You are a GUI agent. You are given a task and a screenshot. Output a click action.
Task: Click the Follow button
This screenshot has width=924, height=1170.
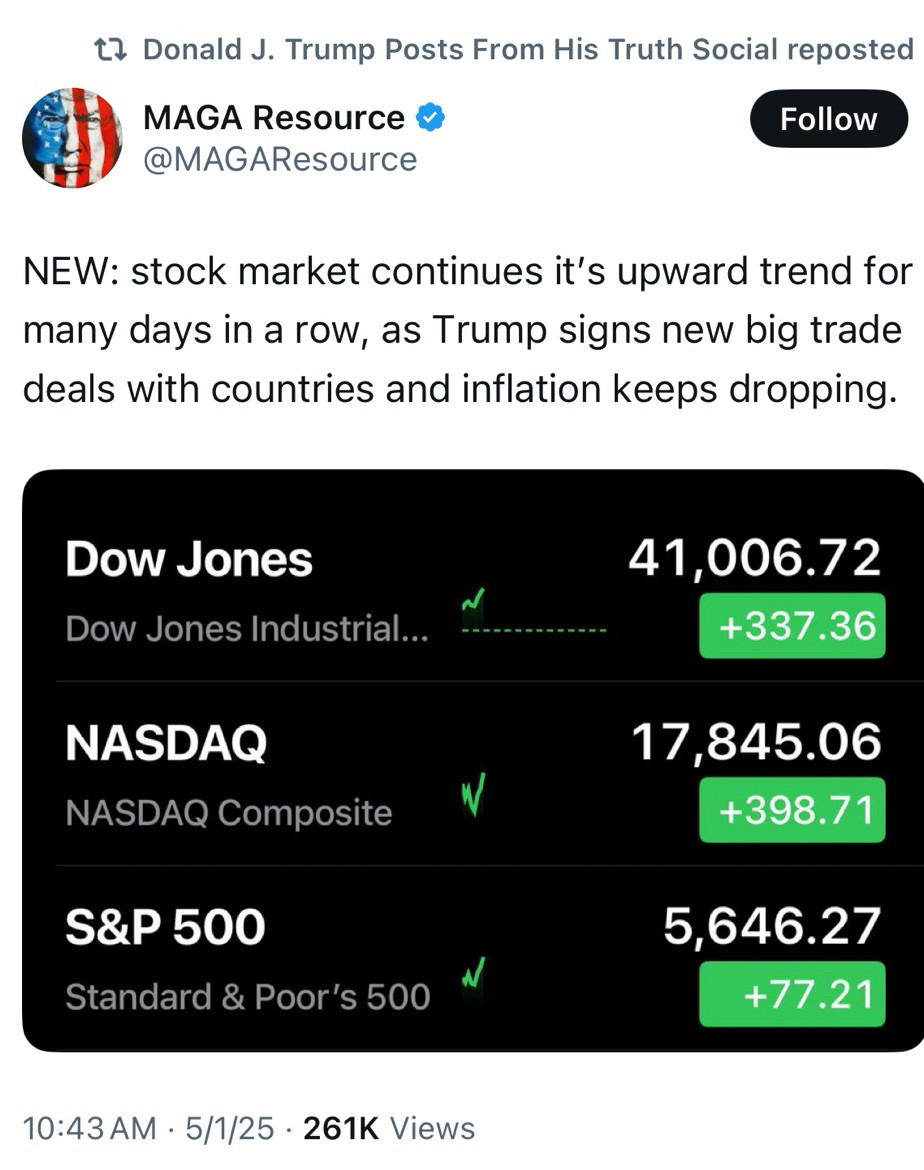[x=828, y=119]
